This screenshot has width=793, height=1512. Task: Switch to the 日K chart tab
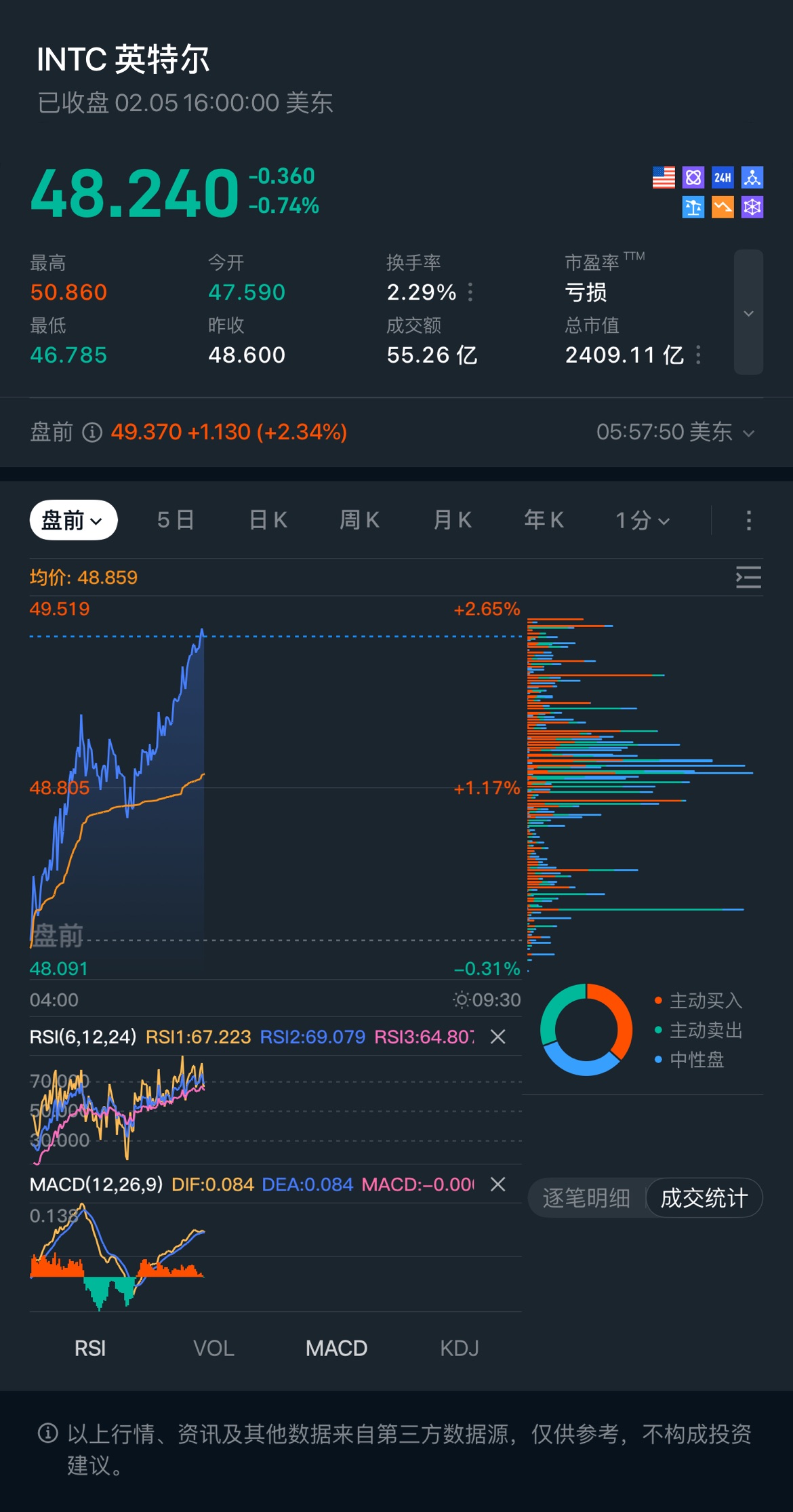(268, 520)
